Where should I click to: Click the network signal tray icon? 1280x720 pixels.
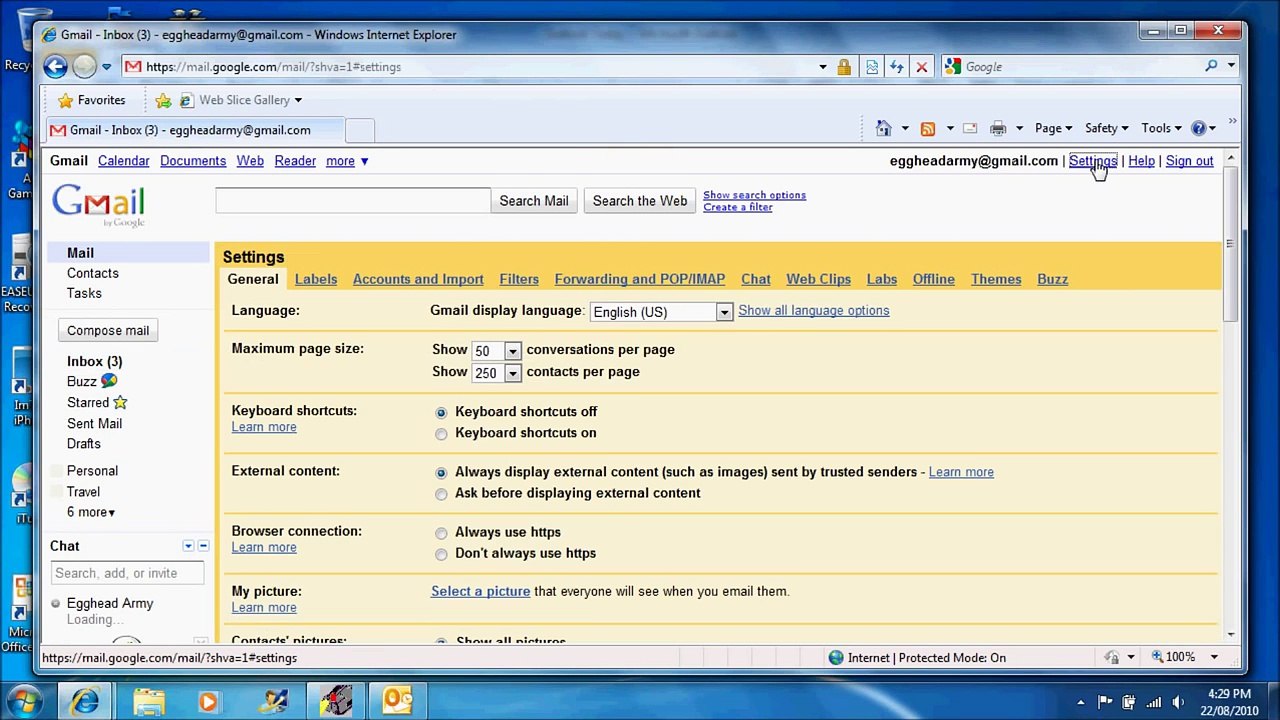(x=1153, y=701)
